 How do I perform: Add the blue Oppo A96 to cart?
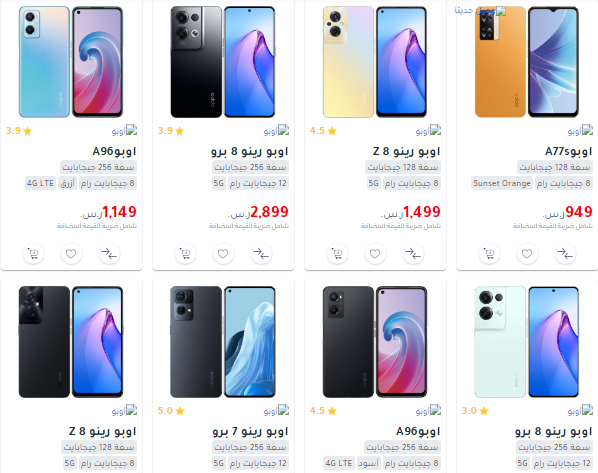tap(34, 254)
